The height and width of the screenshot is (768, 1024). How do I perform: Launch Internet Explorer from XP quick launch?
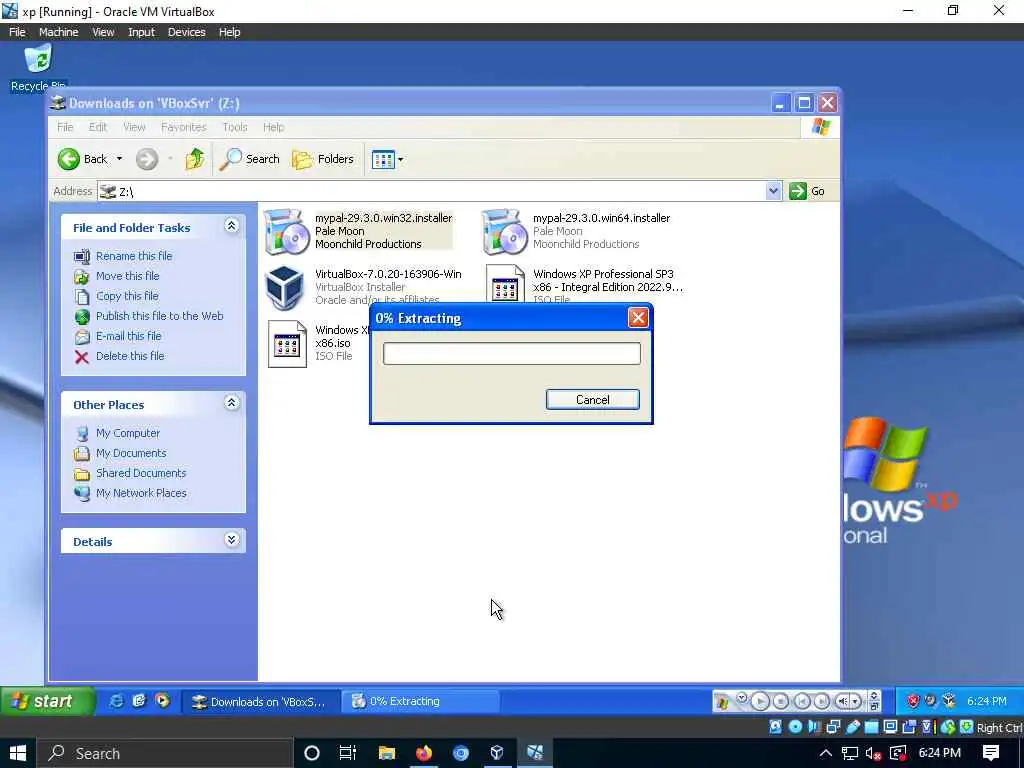tap(116, 701)
